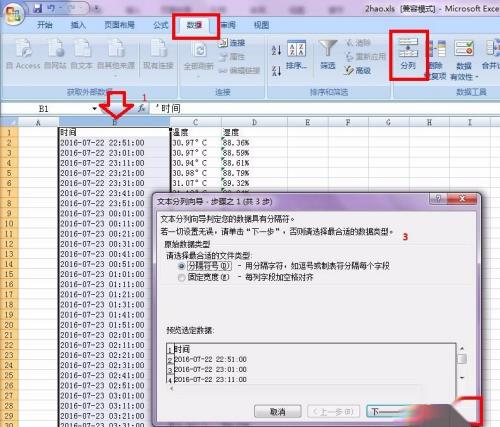Click 重新应用 to reapply filter
The image size is (500, 427).
point(365,56)
